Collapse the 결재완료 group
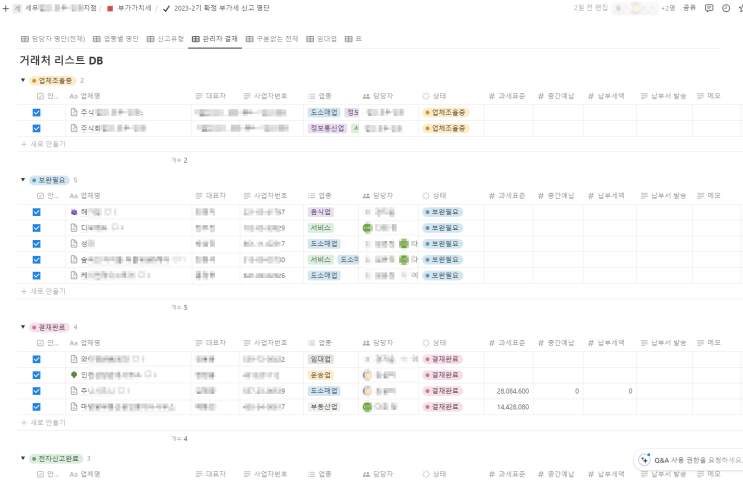 tap(23, 327)
